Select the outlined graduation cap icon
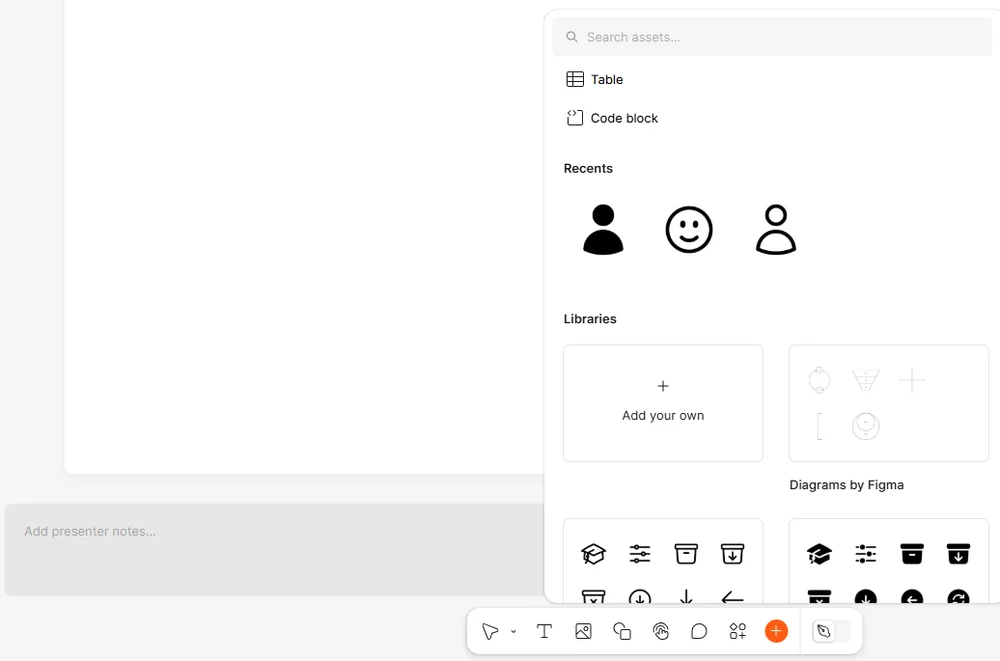Screen dimensions: 1000x661 [593, 554]
